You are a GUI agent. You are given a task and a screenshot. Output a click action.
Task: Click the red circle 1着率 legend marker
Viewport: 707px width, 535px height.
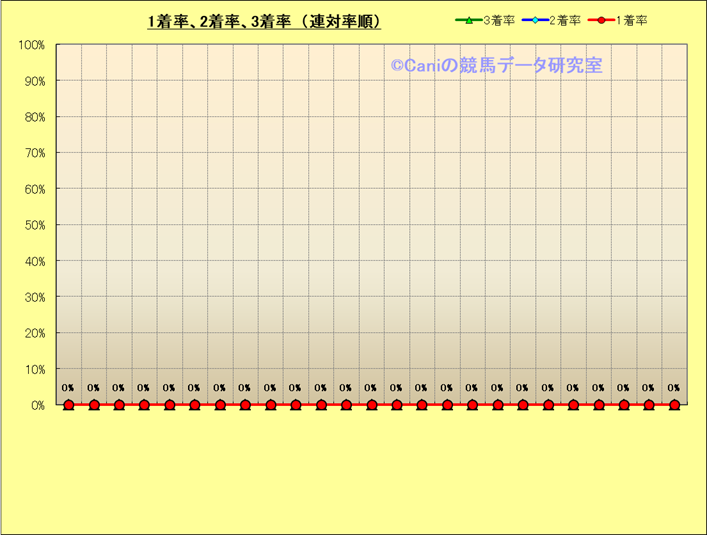point(600,20)
